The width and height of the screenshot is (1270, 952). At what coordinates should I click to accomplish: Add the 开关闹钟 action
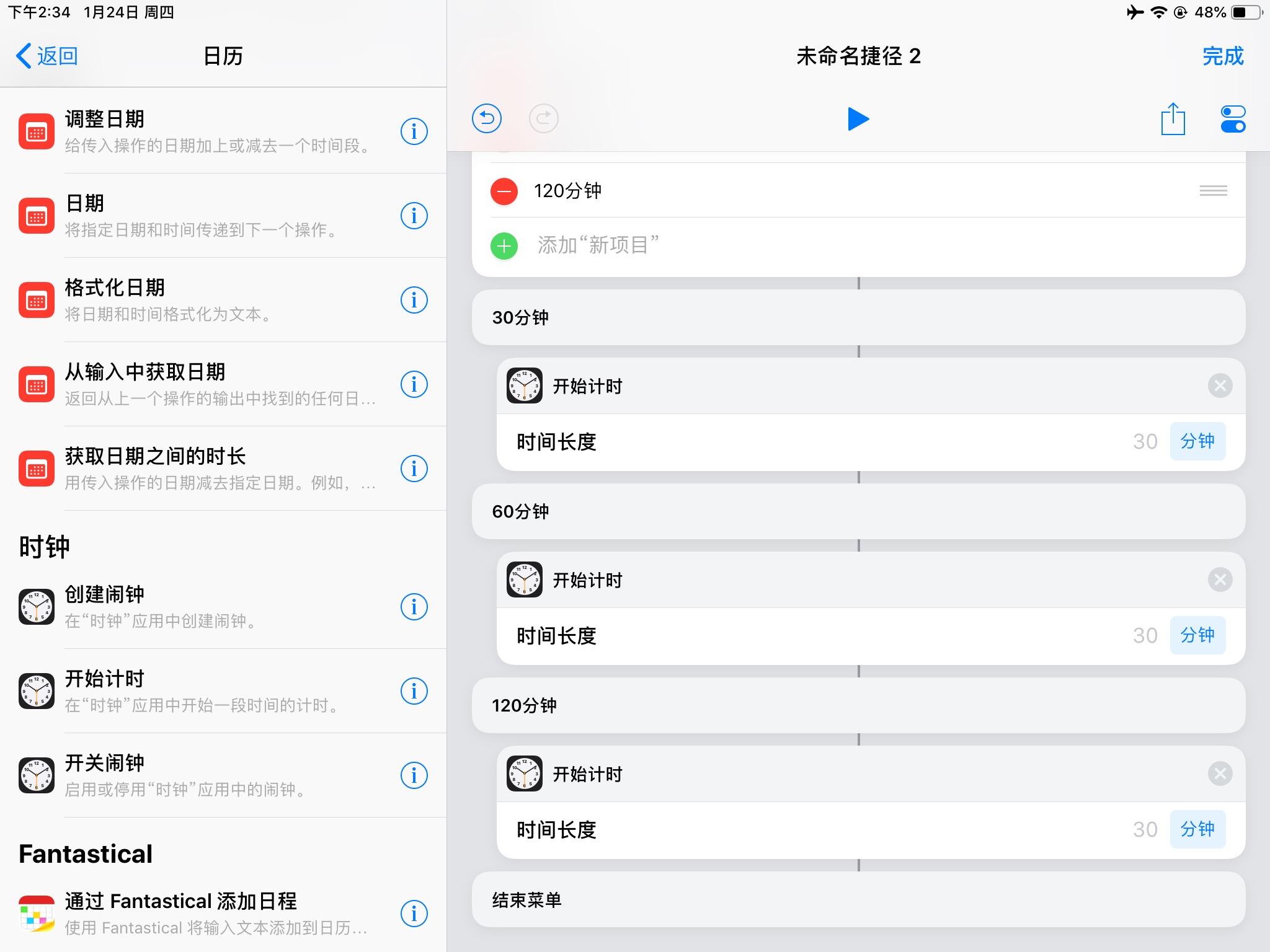pos(223,775)
